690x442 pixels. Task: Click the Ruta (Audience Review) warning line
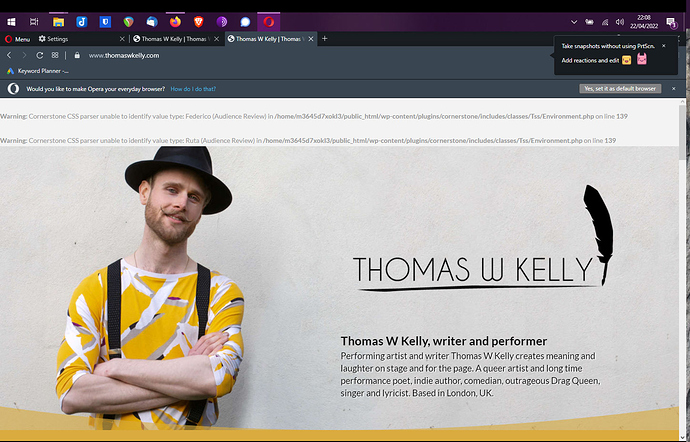pyautogui.click(x=308, y=141)
